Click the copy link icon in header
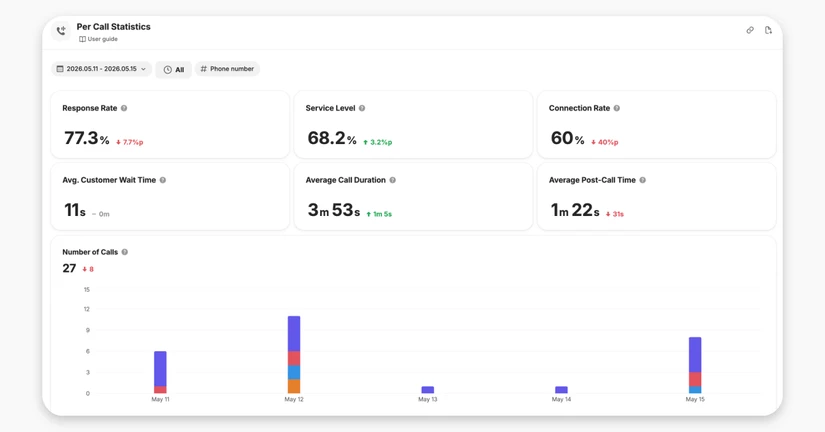The width and height of the screenshot is (825, 432). [750, 30]
